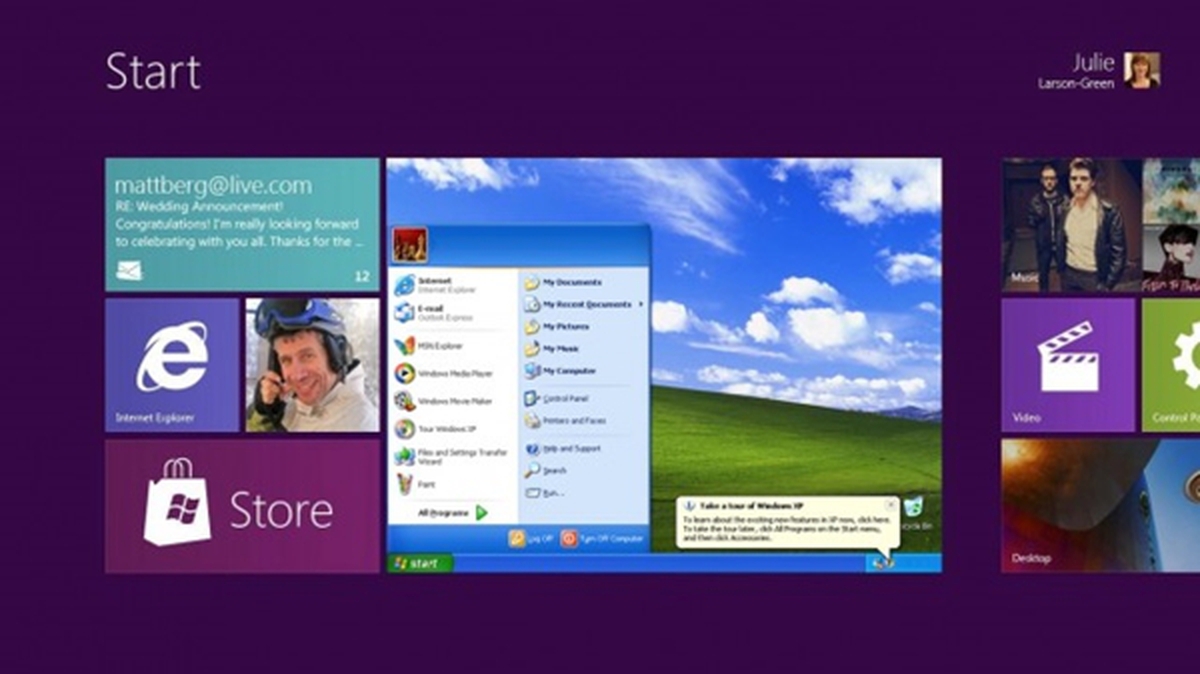Click the Log Off button
Image resolution: width=1200 pixels, height=674 pixels.
pos(531,538)
